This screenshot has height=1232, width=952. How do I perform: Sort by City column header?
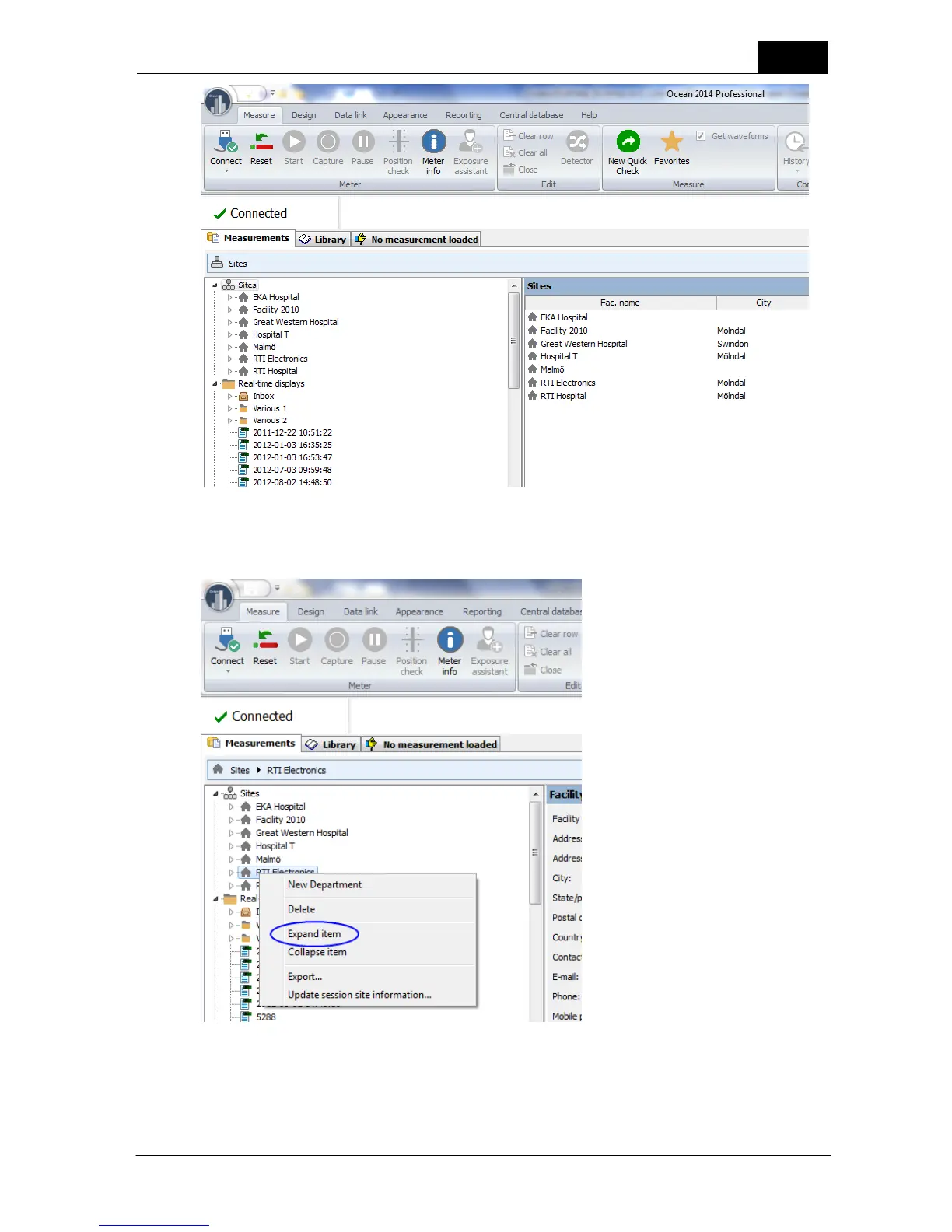click(763, 303)
